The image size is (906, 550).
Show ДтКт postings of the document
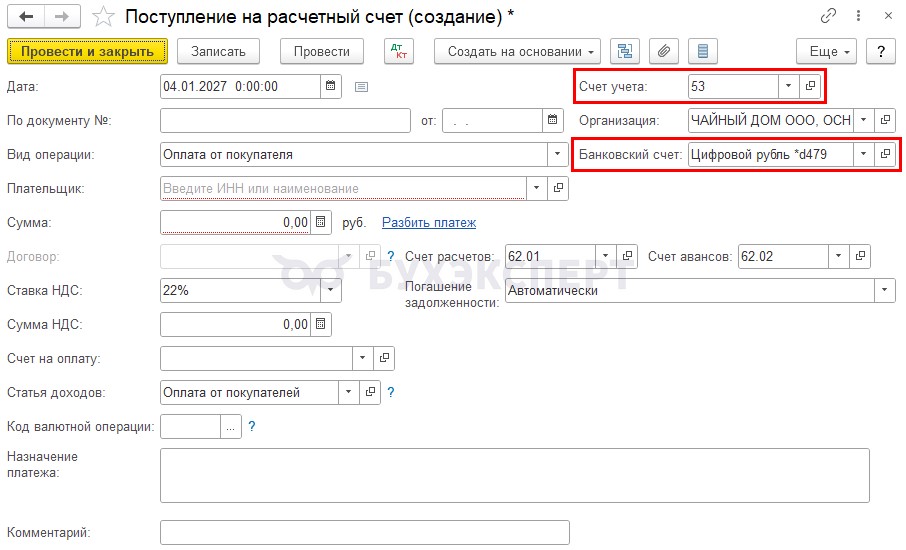click(399, 51)
